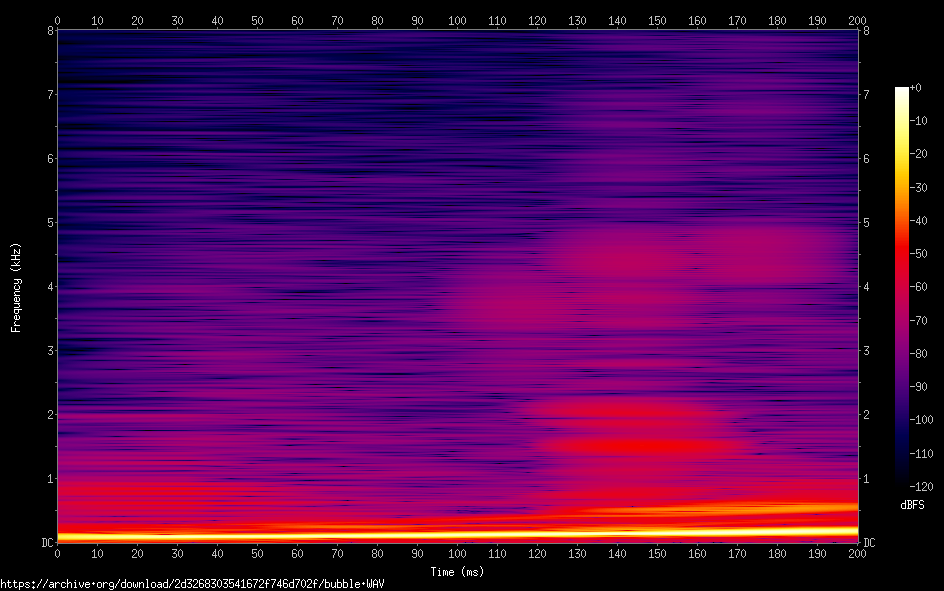
Task: Click the Time (ms) axis label
Action: [x=457, y=571]
